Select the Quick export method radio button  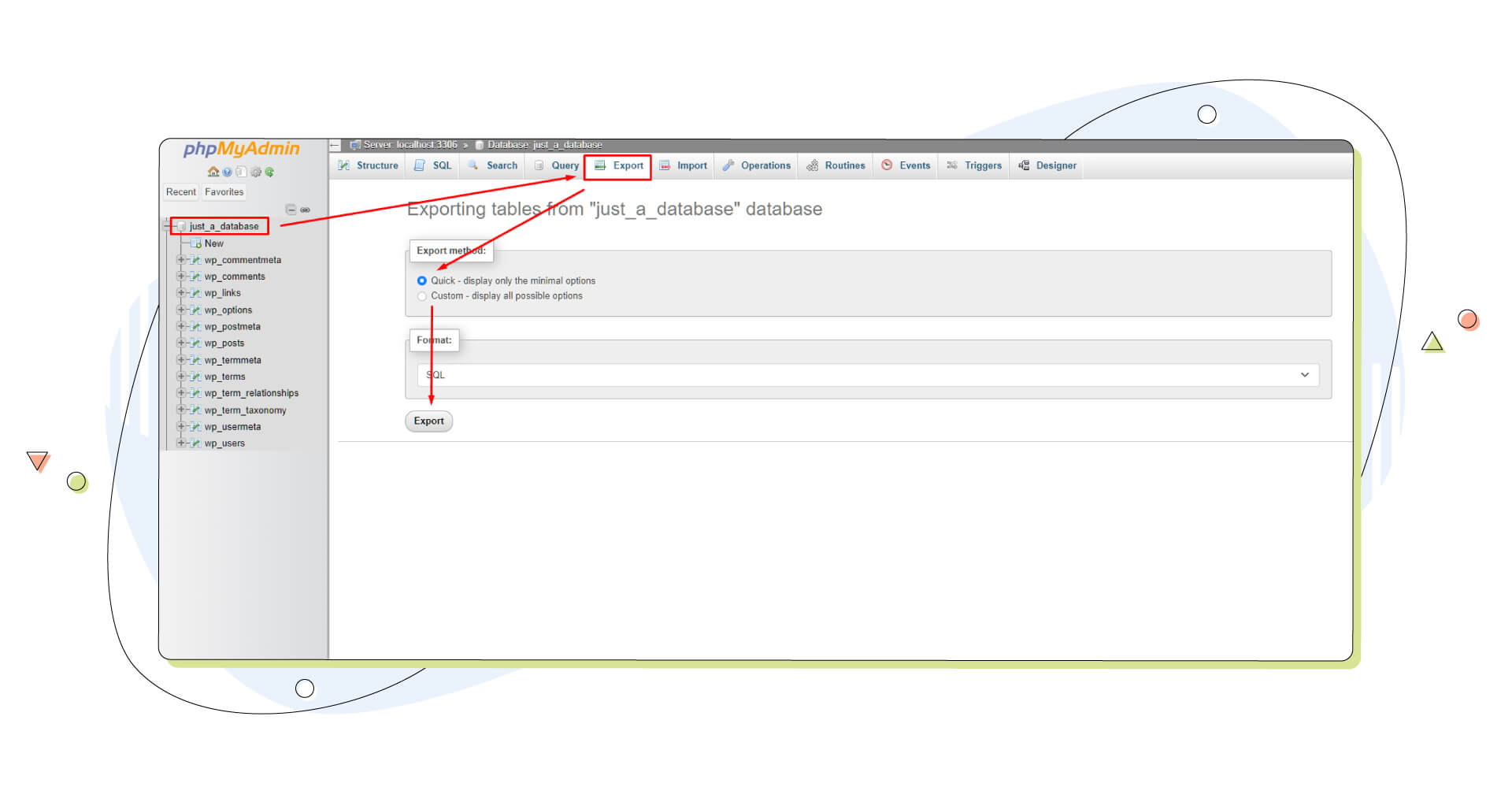click(x=422, y=280)
